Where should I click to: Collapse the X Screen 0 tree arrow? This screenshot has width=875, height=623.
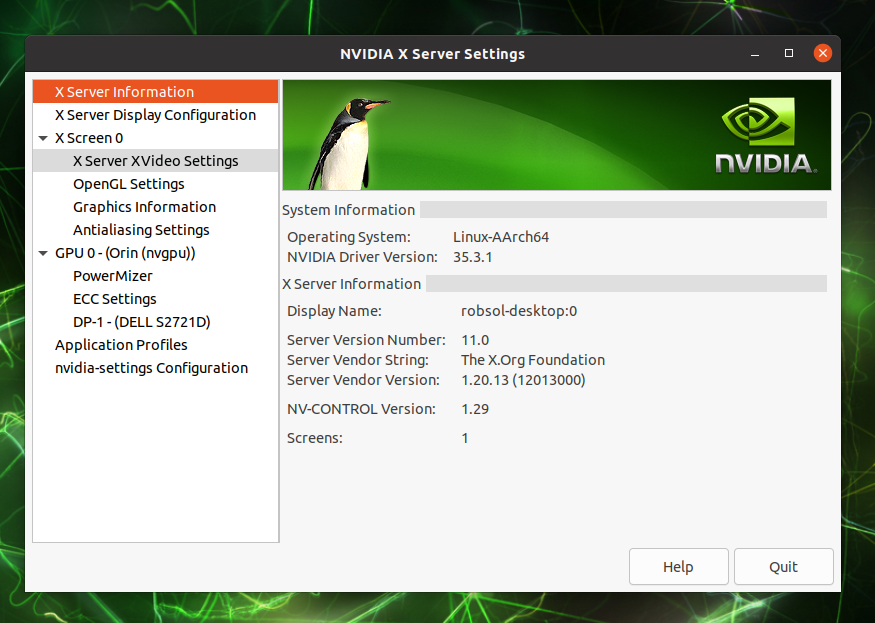43,138
